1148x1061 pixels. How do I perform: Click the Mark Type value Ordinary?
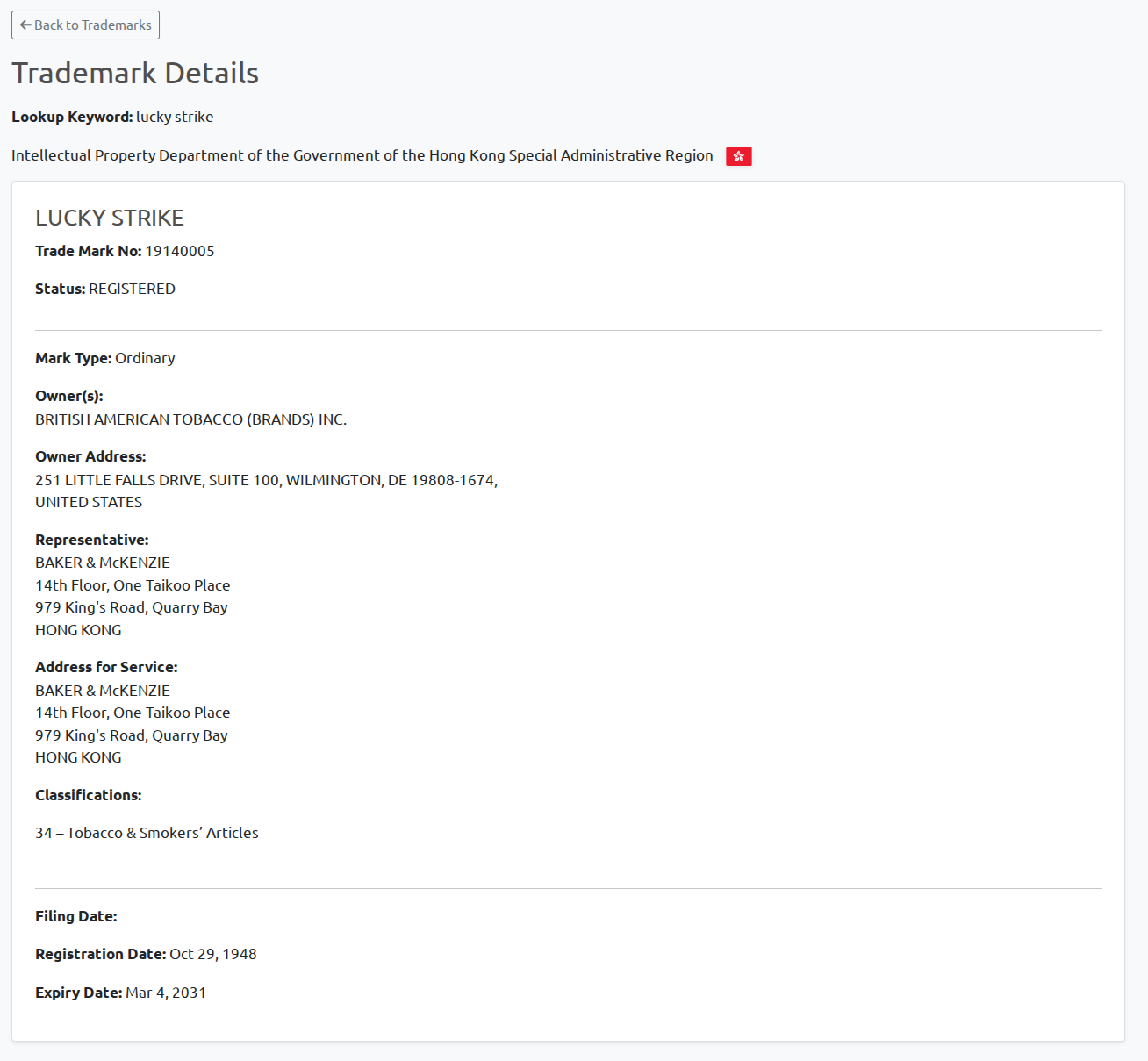[x=145, y=358]
